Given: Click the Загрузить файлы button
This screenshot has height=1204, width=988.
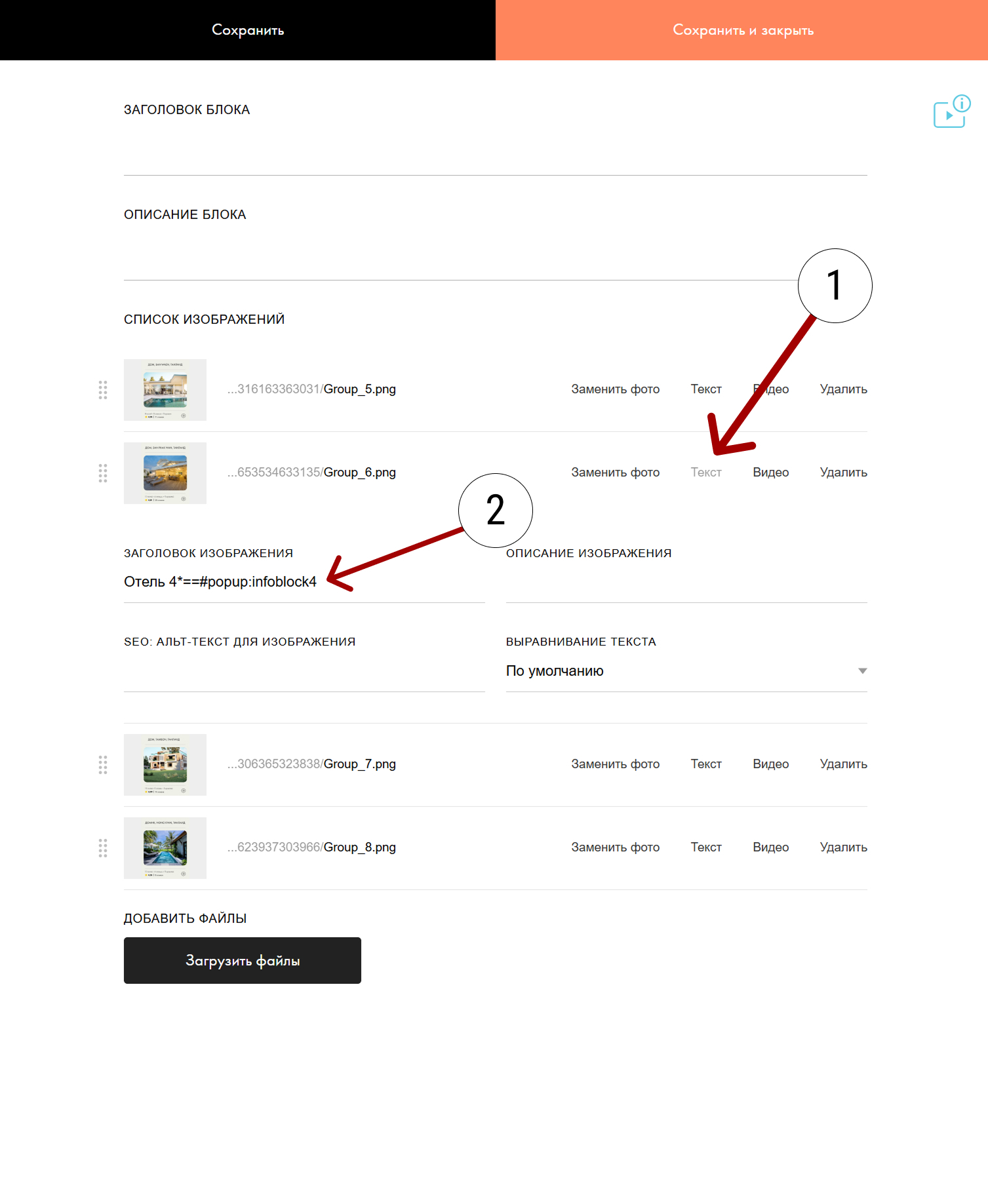Looking at the screenshot, I should 243,961.
